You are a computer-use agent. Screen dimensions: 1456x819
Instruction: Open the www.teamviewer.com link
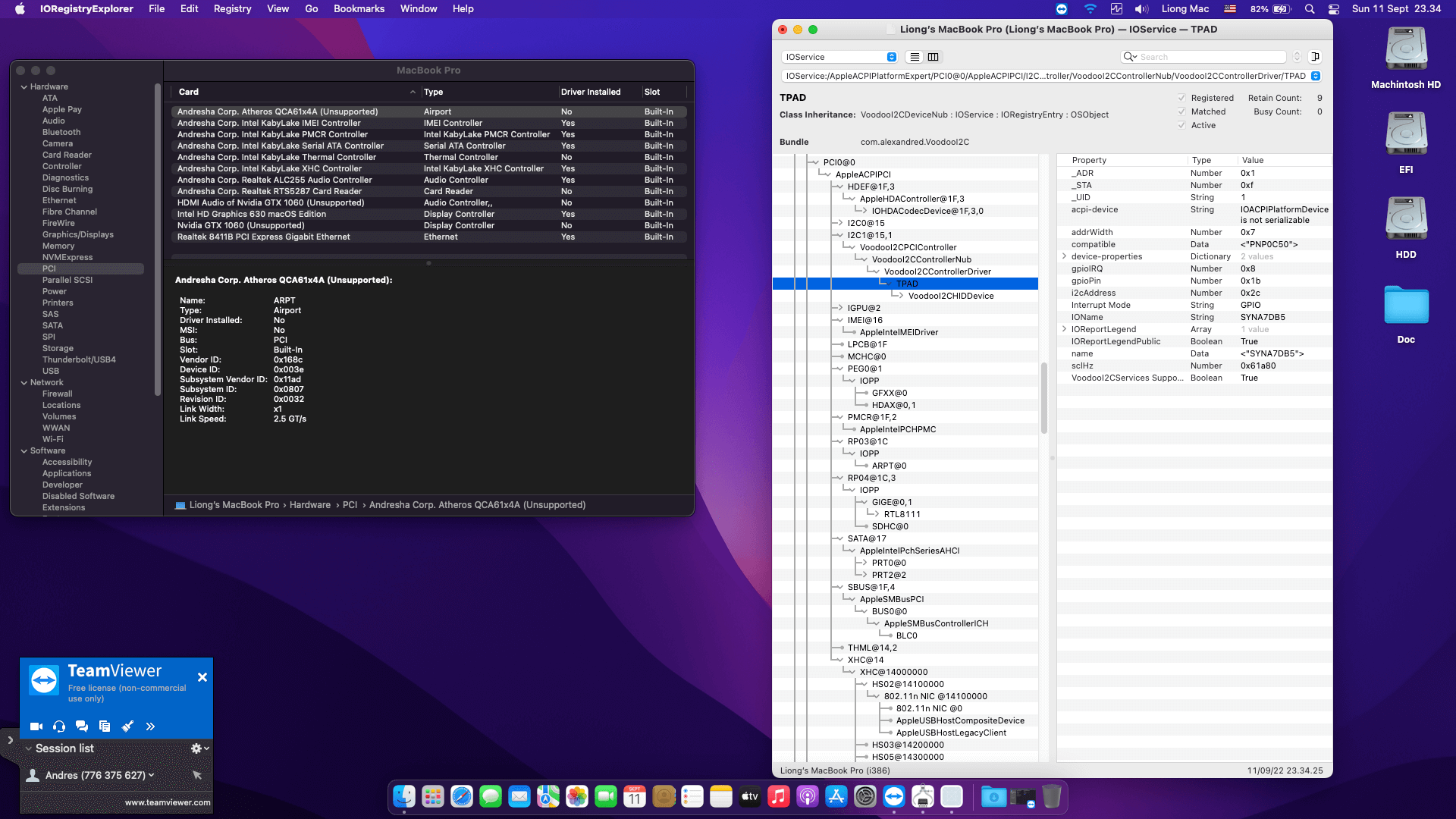(168, 802)
